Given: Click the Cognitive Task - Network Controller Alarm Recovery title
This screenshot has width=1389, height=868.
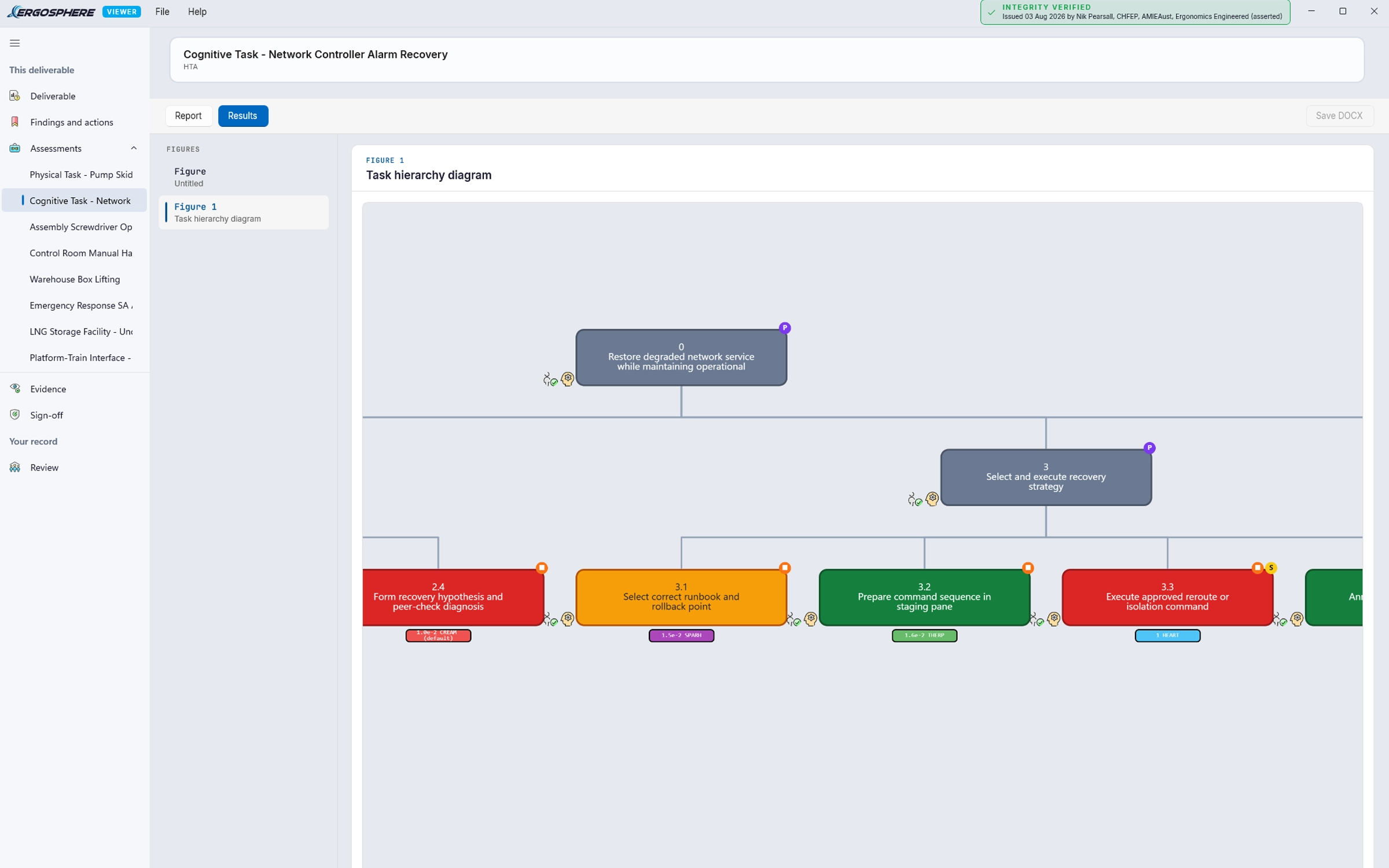Looking at the screenshot, I should pyautogui.click(x=315, y=54).
